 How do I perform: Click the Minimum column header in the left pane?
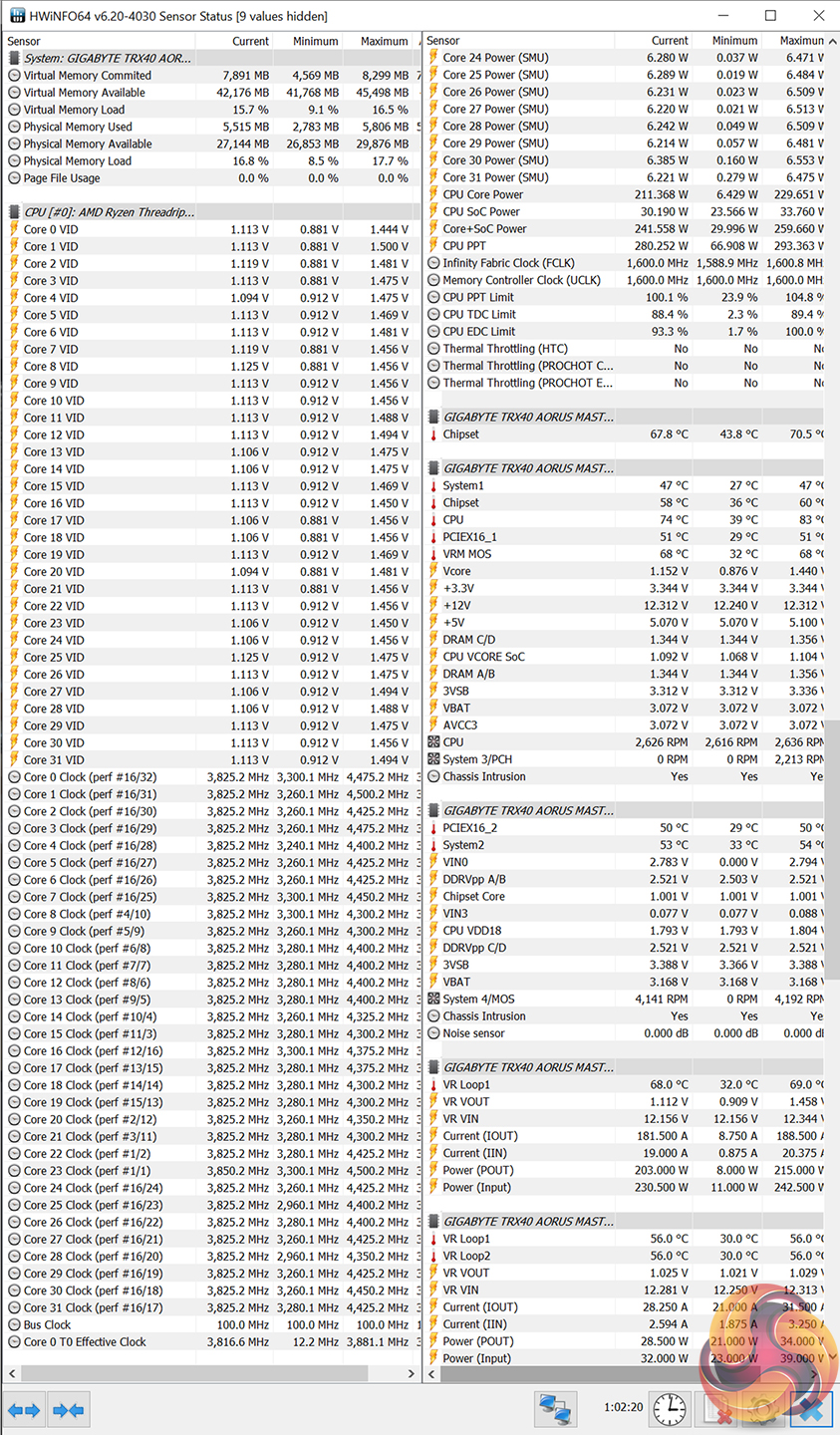pyautogui.click(x=307, y=41)
